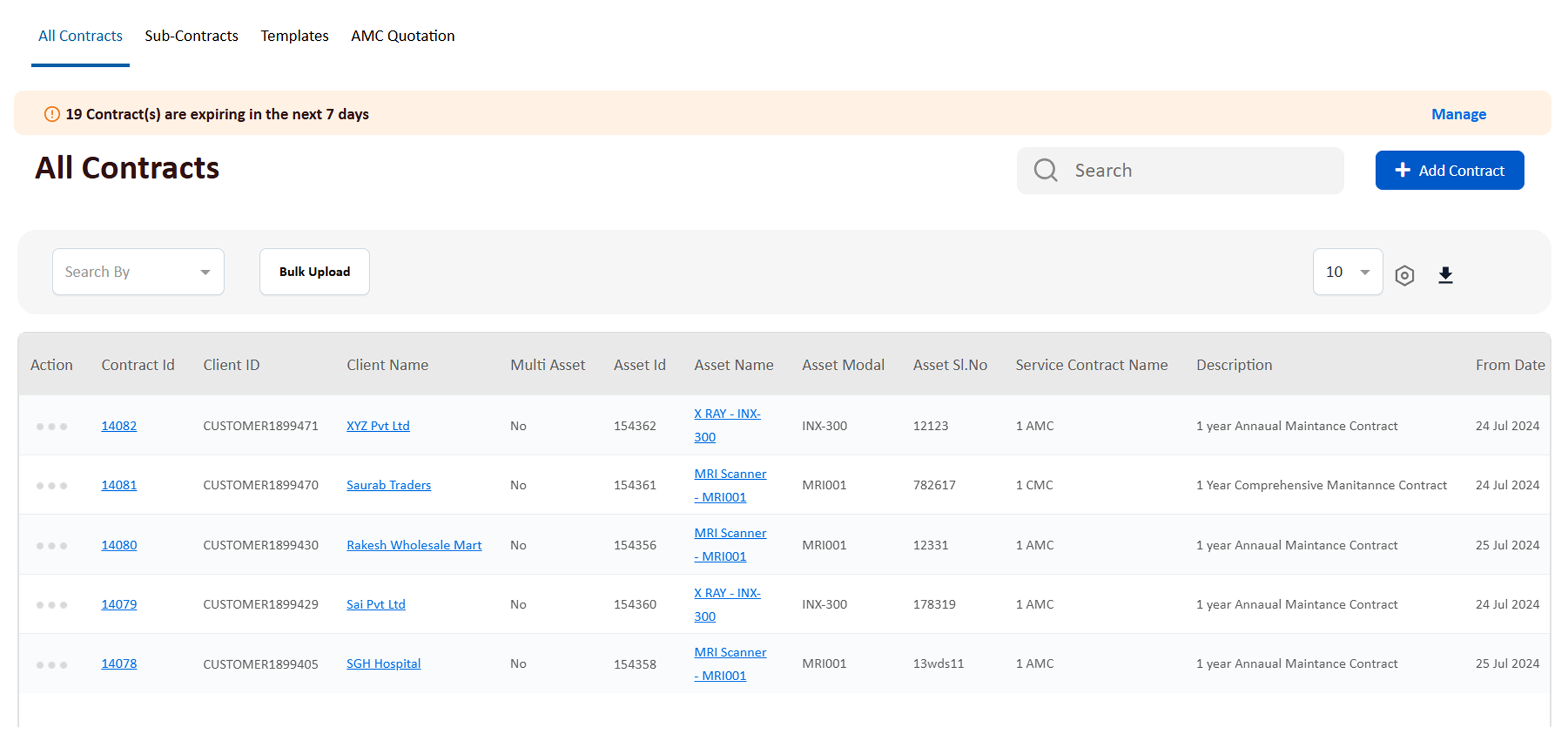Open three-dot actions for contract 14080
This screenshot has height=734, width=1568.
[52, 546]
